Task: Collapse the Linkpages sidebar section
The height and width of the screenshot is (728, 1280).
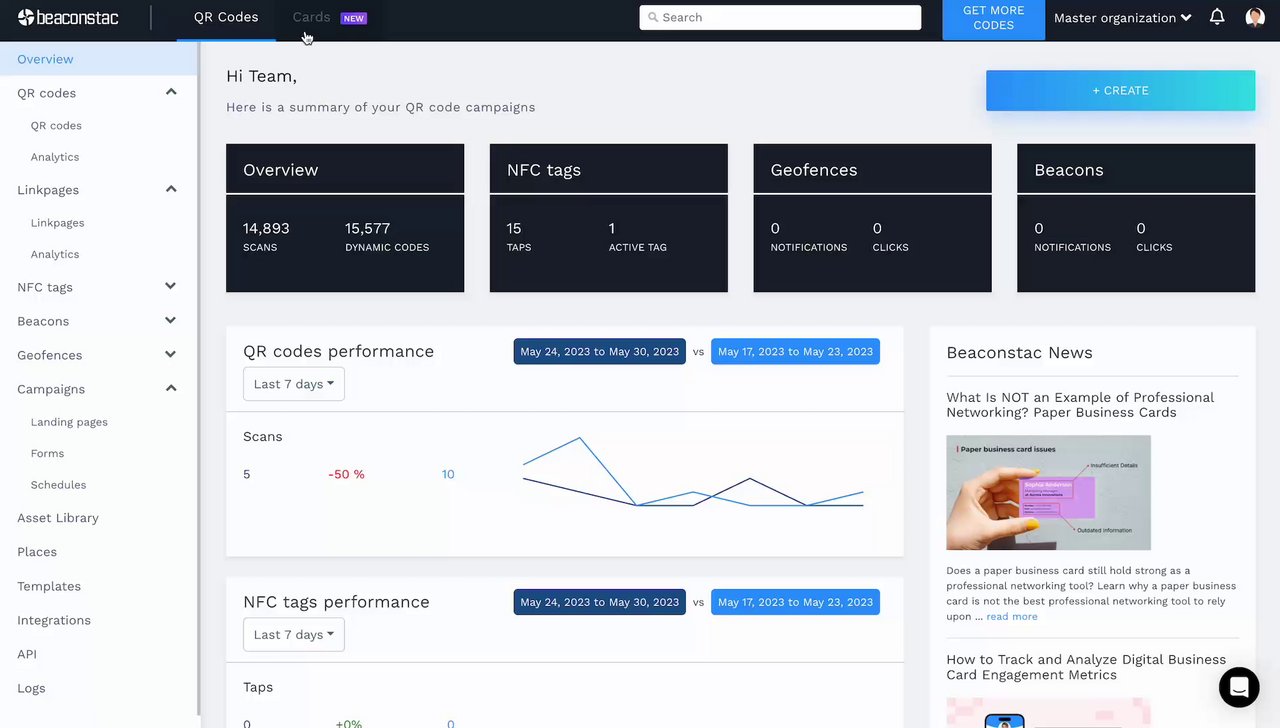Action: (171, 189)
